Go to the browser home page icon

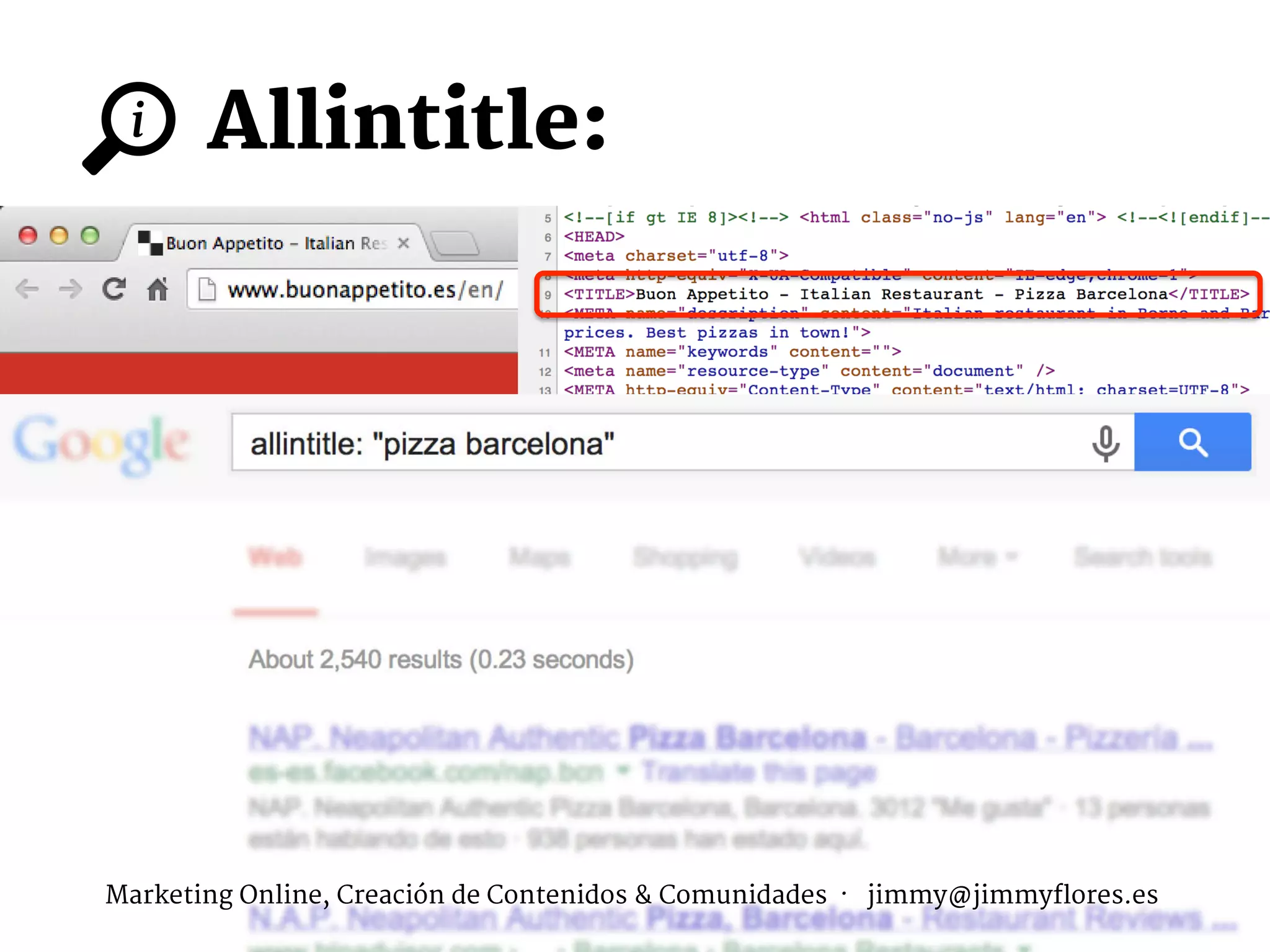pos(158,289)
